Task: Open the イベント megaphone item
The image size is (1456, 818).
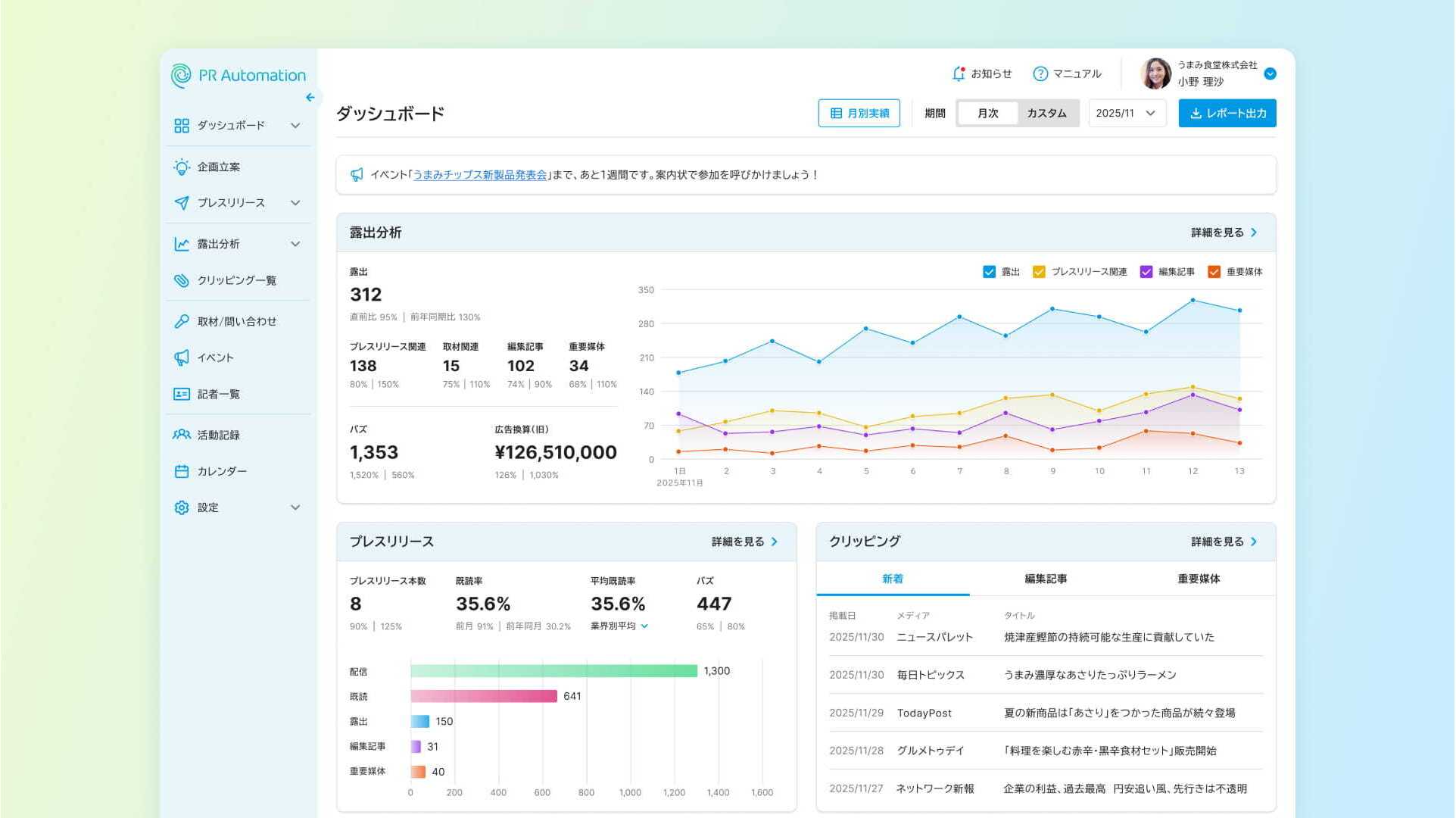Action: (x=215, y=357)
